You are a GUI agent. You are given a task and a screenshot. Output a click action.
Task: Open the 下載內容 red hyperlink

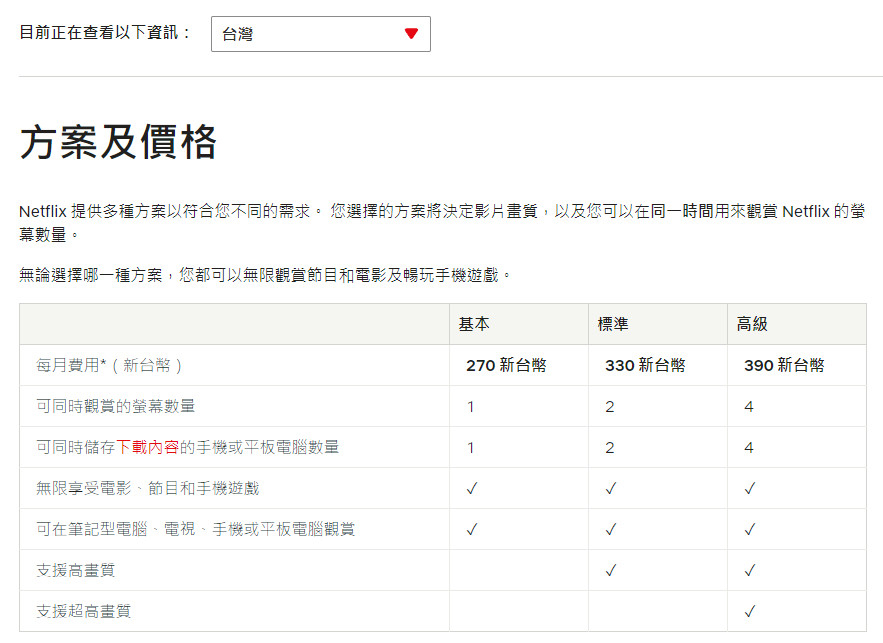tap(148, 447)
